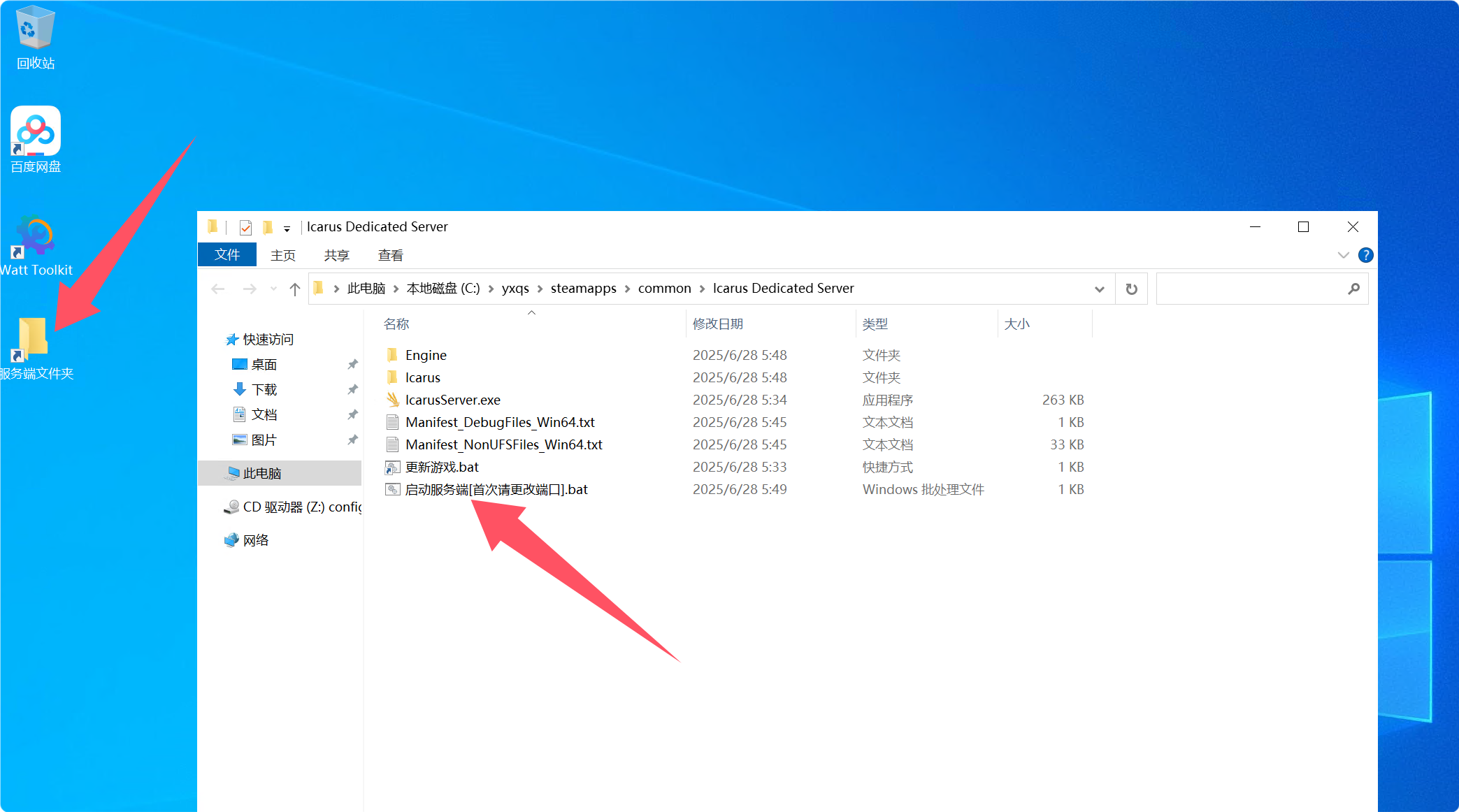The height and width of the screenshot is (812, 1459).
Task: Expand the chevron after steamapps in path
Action: (627, 289)
